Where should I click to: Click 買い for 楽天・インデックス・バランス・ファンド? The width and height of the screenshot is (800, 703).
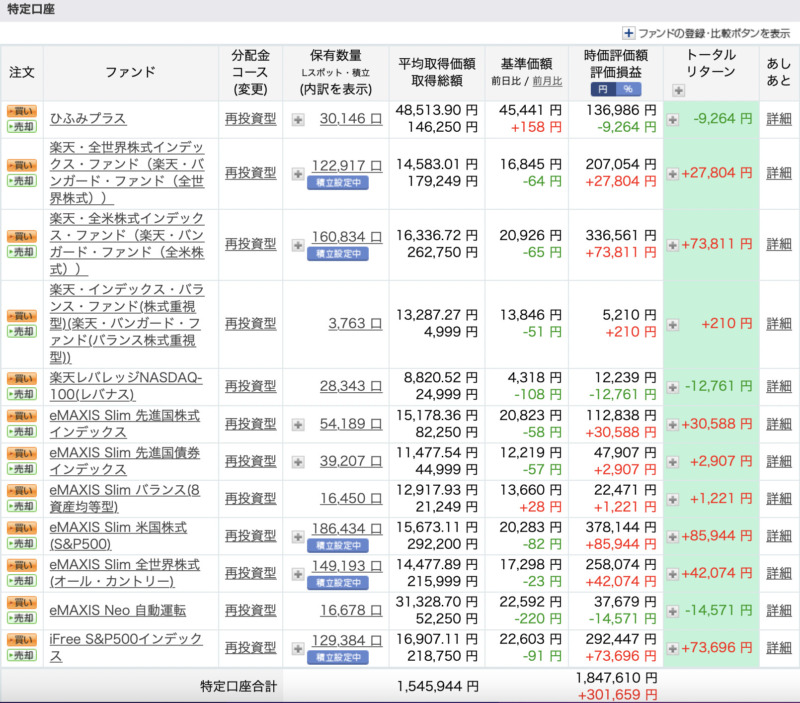click(22, 316)
